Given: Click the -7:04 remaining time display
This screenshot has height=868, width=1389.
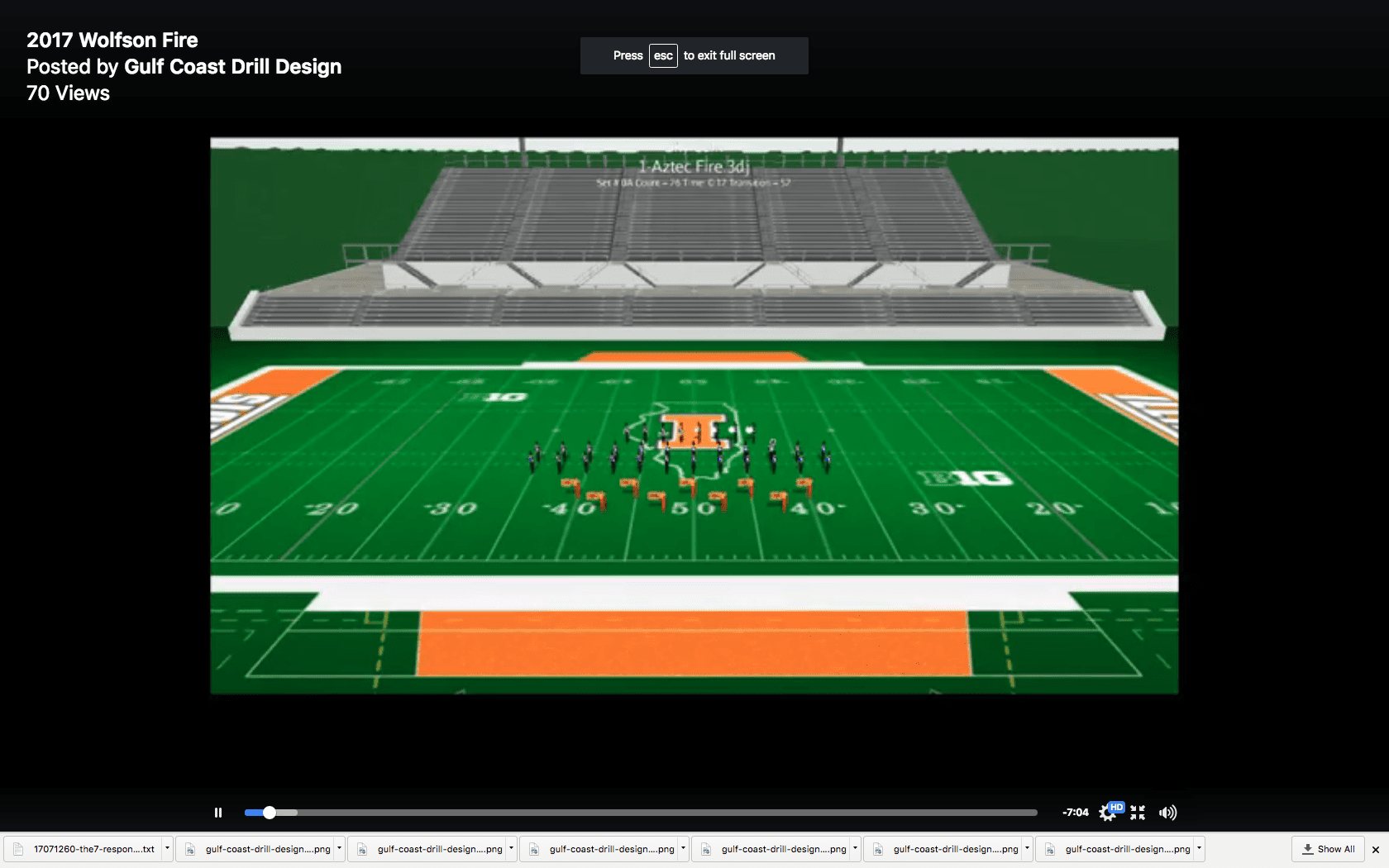Looking at the screenshot, I should click(1075, 813).
